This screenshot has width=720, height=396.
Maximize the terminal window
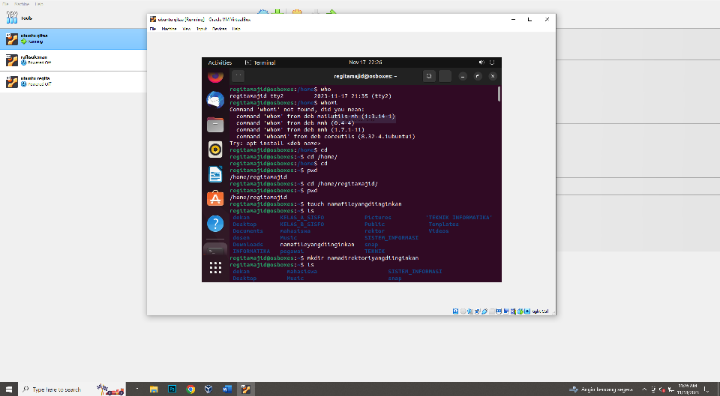(478, 76)
